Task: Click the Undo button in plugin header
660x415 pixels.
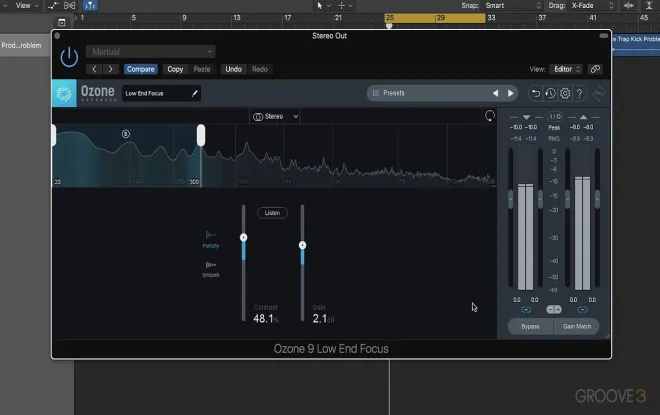Action: point(233,69)
